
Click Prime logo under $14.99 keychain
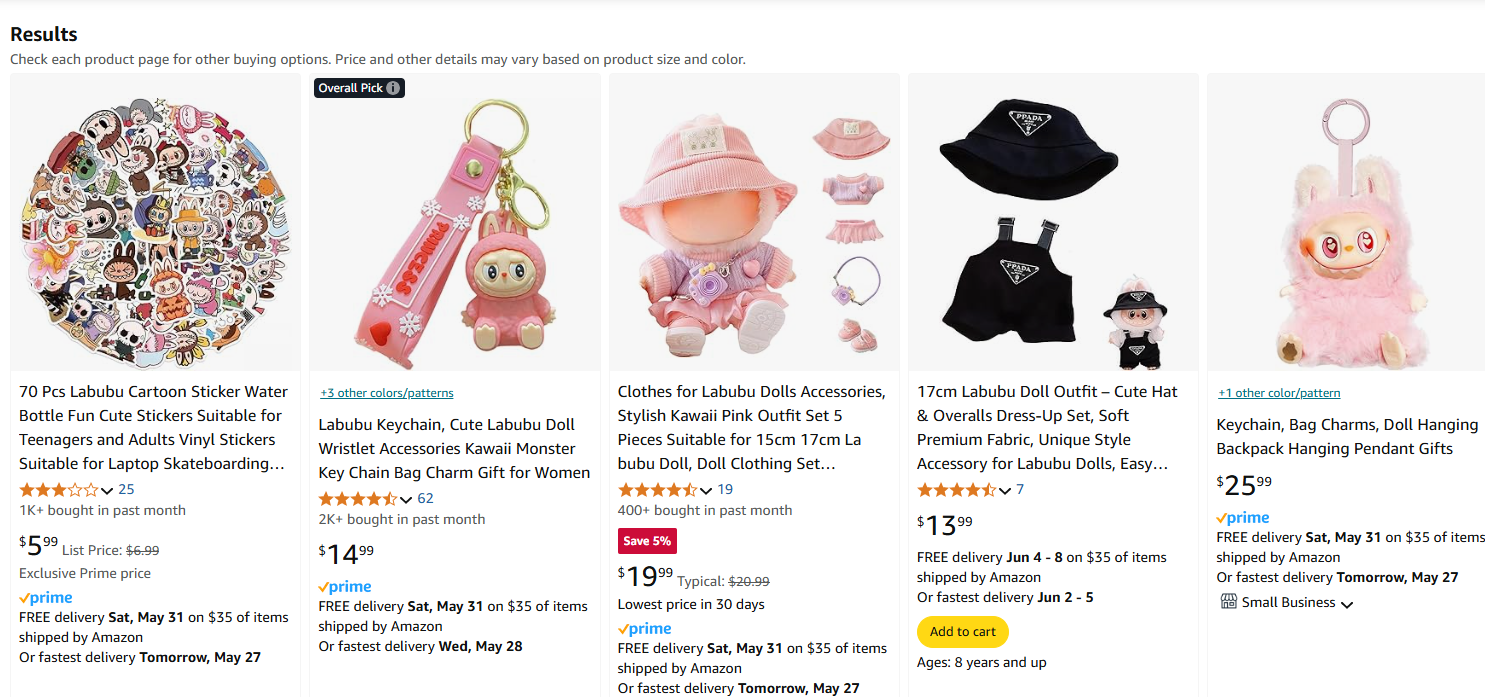345,587
